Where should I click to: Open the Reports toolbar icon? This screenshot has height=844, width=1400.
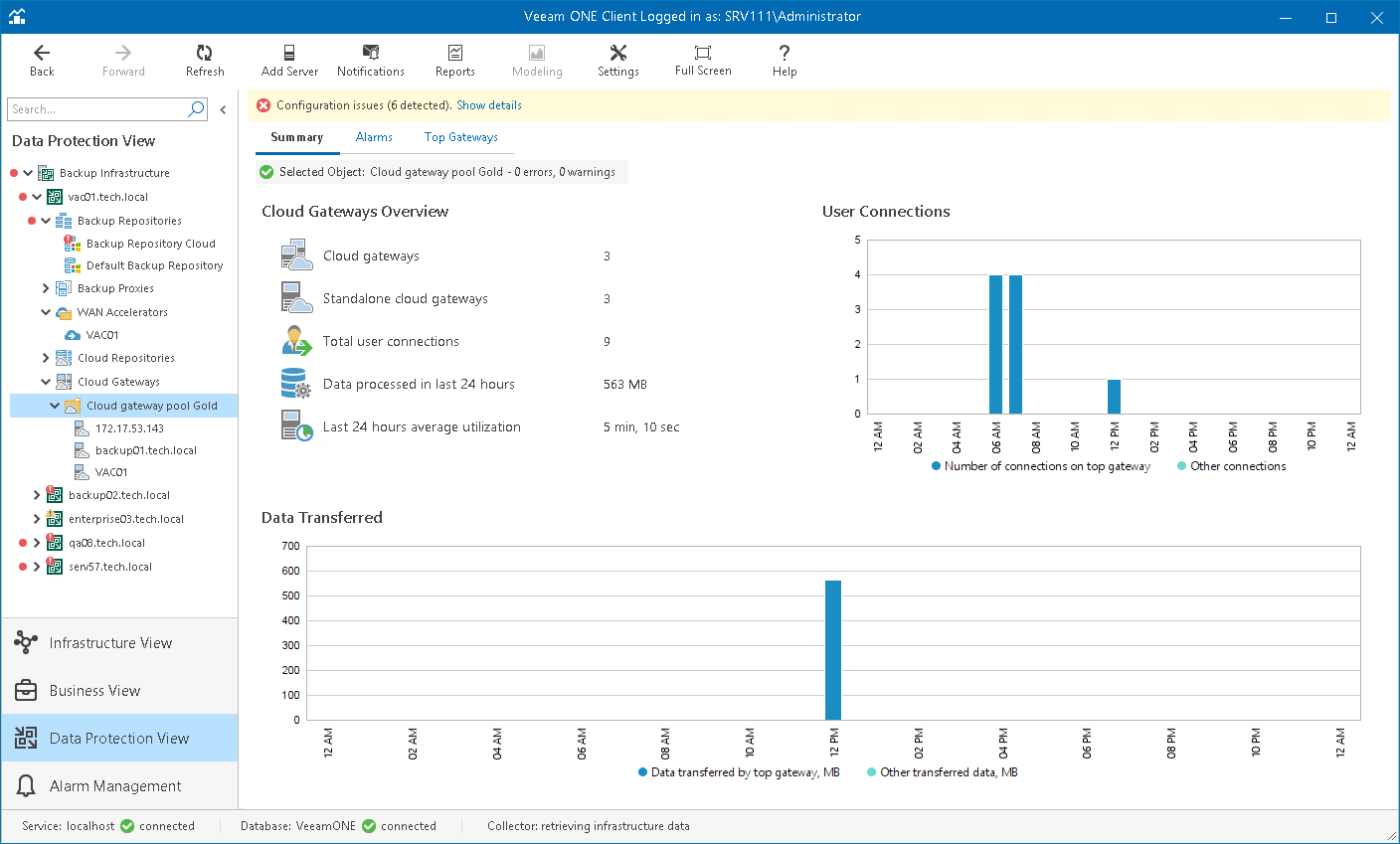pos(454,54)
